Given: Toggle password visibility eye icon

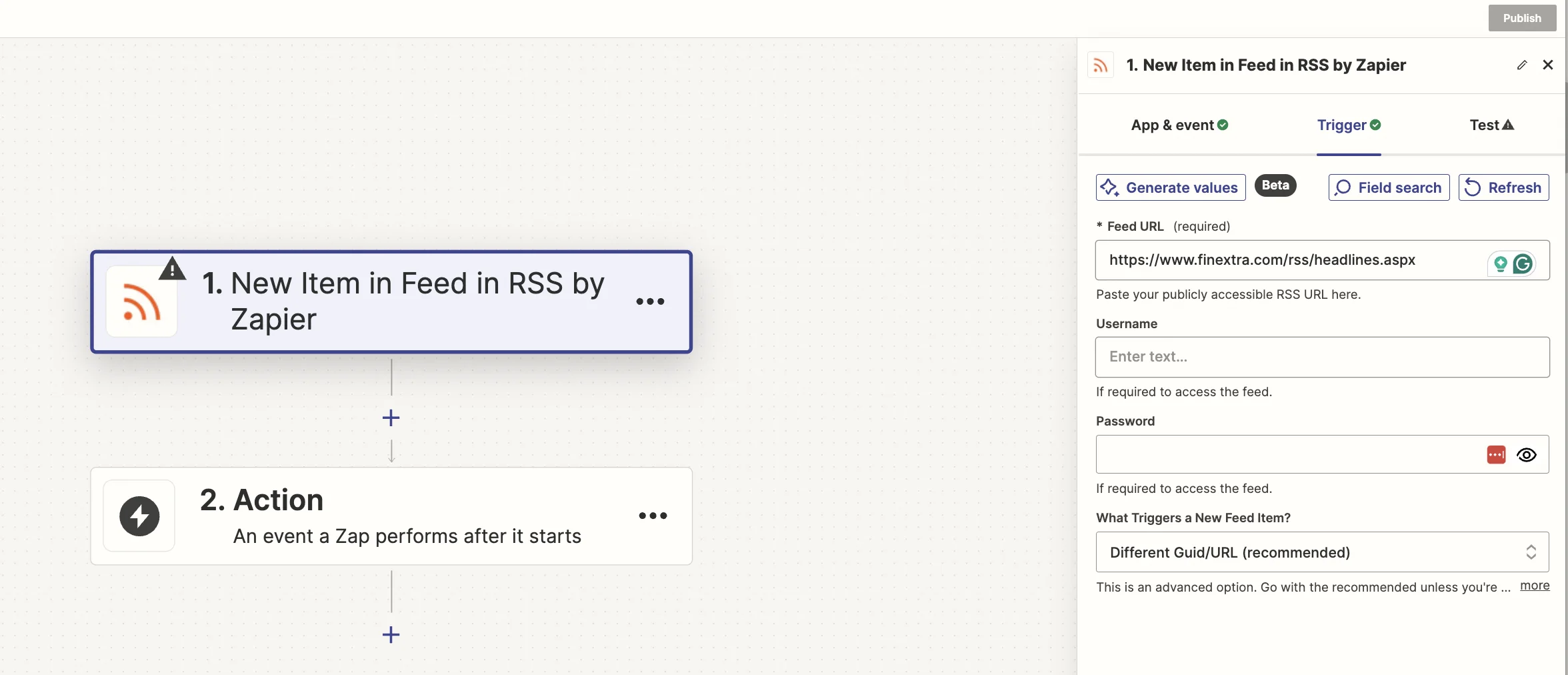Looking at the screenshot, I should (x=1527, y=455).
